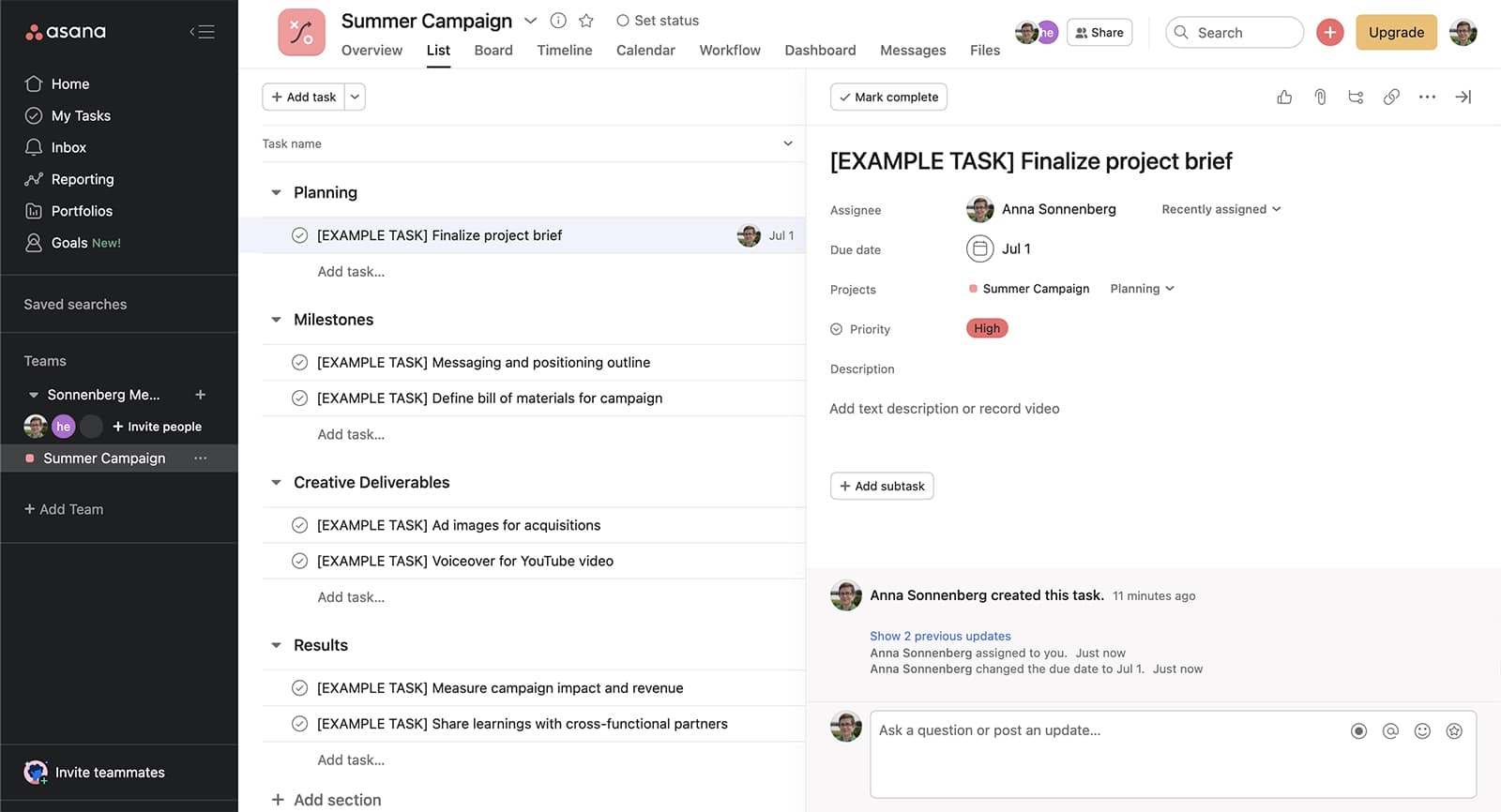The width and height of the screenshot is (1501, 812).
Task: Click the record video icon in the comment box
Action: click(1358, 731)
